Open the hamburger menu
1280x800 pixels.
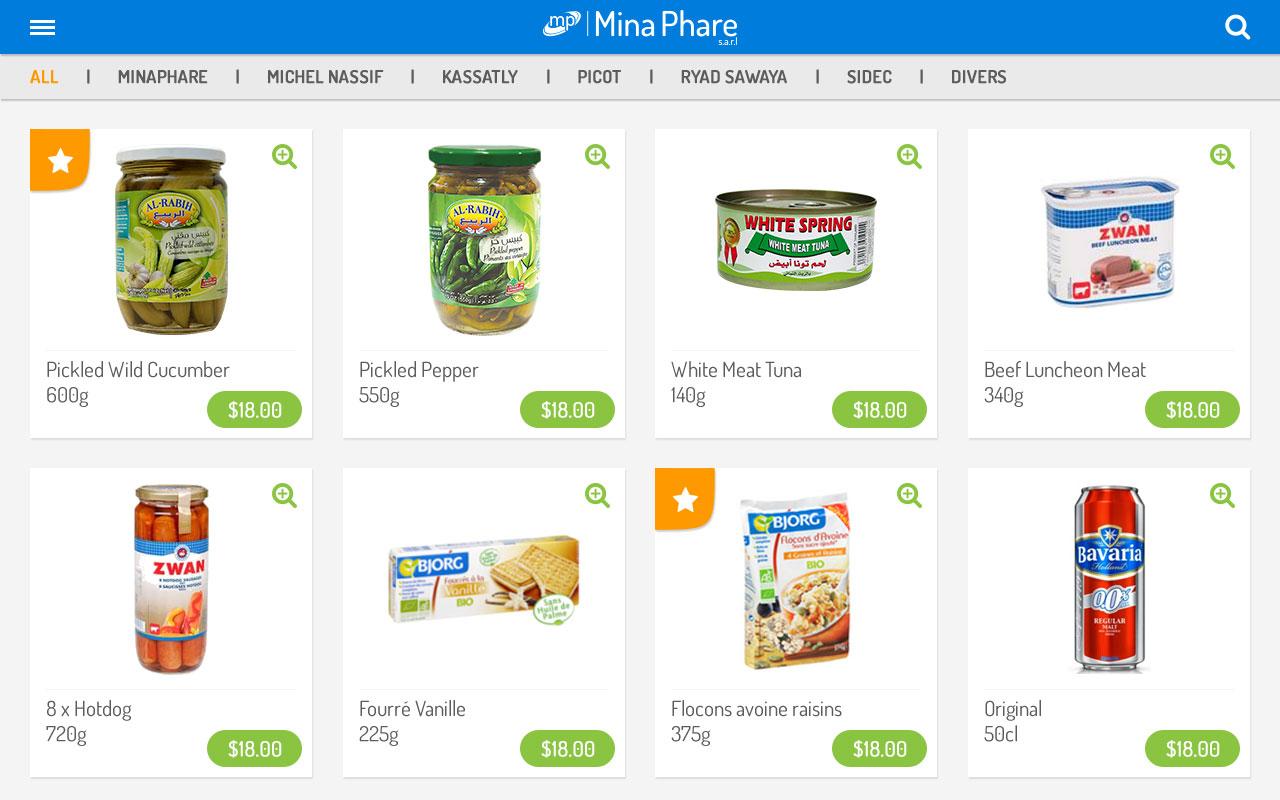pos(42,27)
